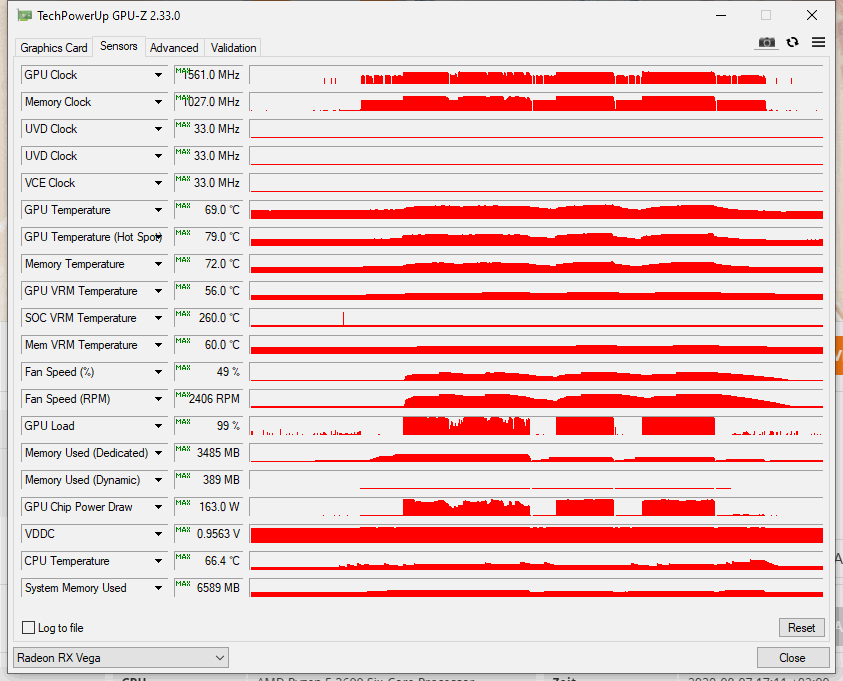The image size is (843, 681).
Task: Click the Fan Speed (RPM) history graph
Action: pyautogui.click(x=537, y=399)
